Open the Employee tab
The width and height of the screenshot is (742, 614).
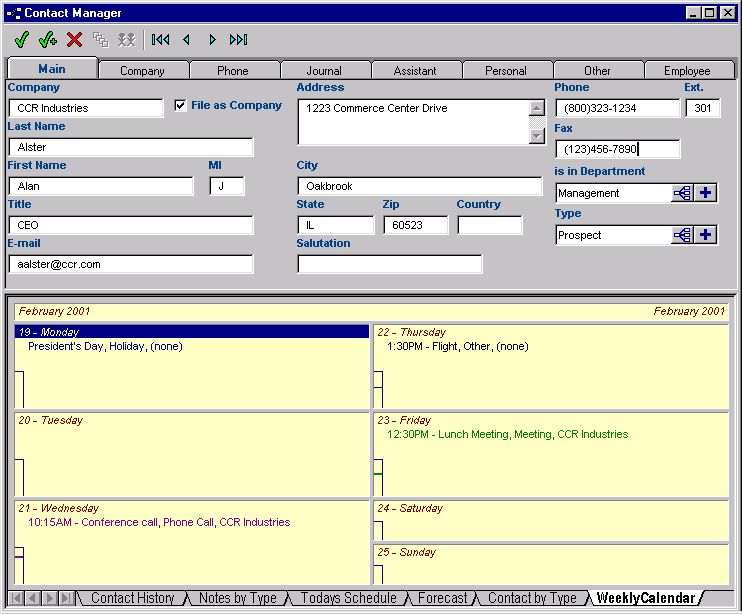pyautogui.click(x=687, y=71)
